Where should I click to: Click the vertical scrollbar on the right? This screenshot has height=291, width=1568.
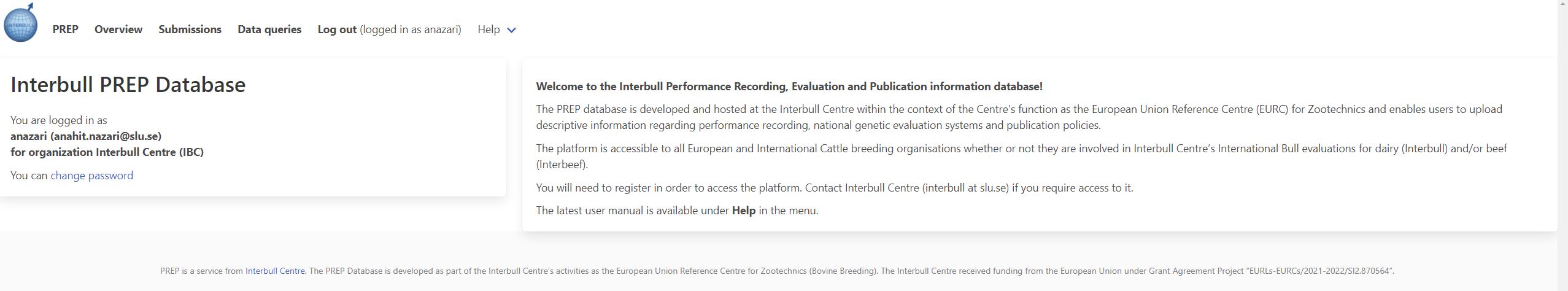click(1562, 123)
